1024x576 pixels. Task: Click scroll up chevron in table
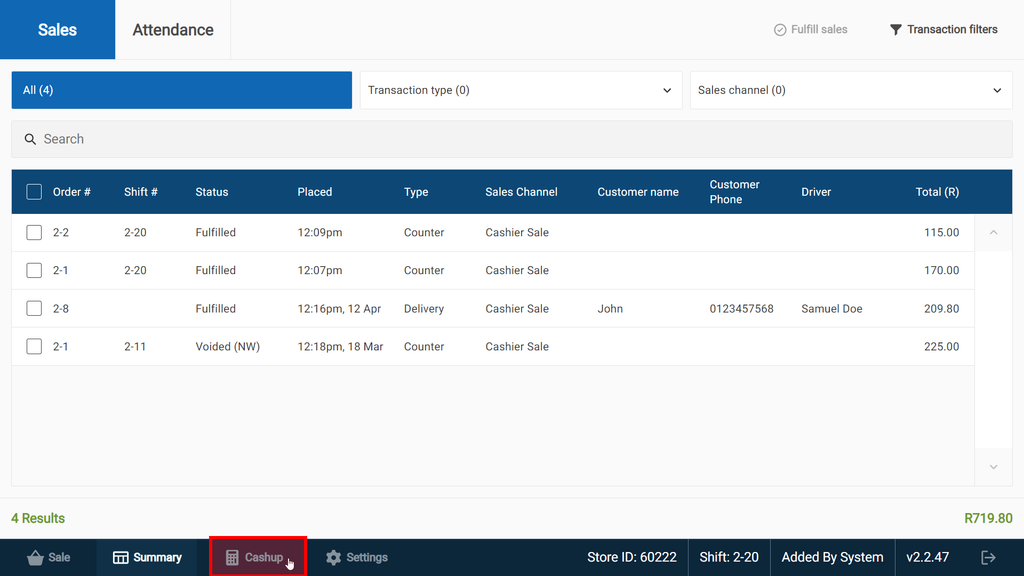tap(993, 233)
